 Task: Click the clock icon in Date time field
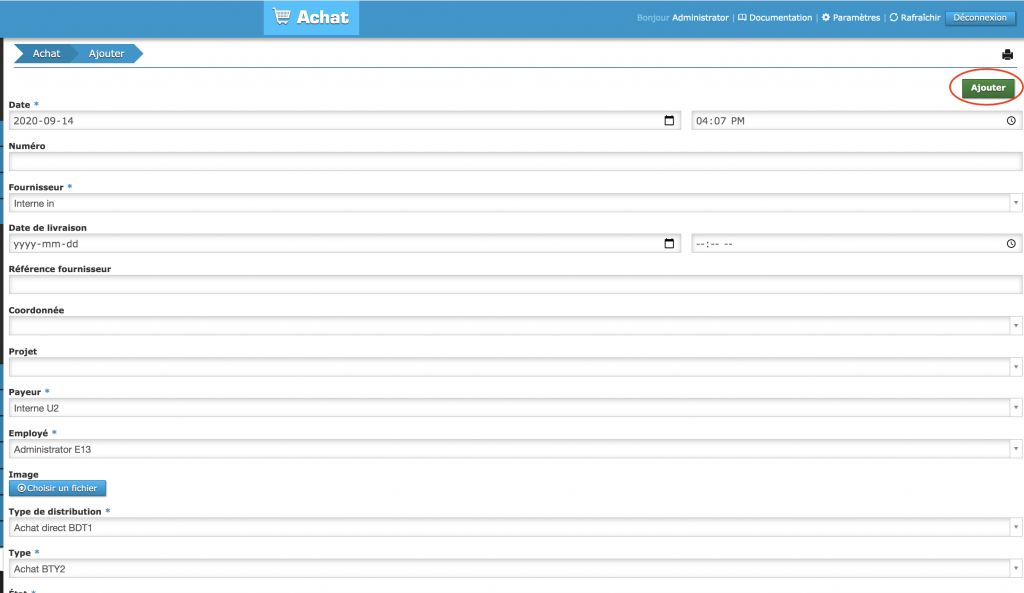pyautogui.click(x=1011, y=121)
